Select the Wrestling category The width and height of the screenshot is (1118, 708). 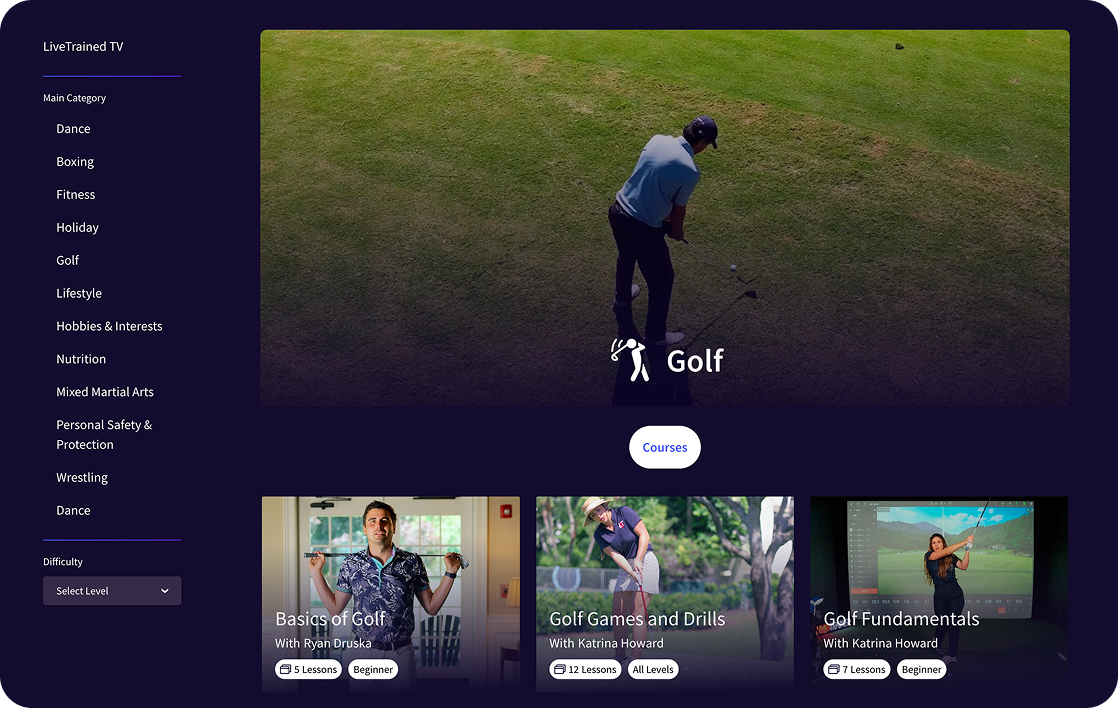82,478
